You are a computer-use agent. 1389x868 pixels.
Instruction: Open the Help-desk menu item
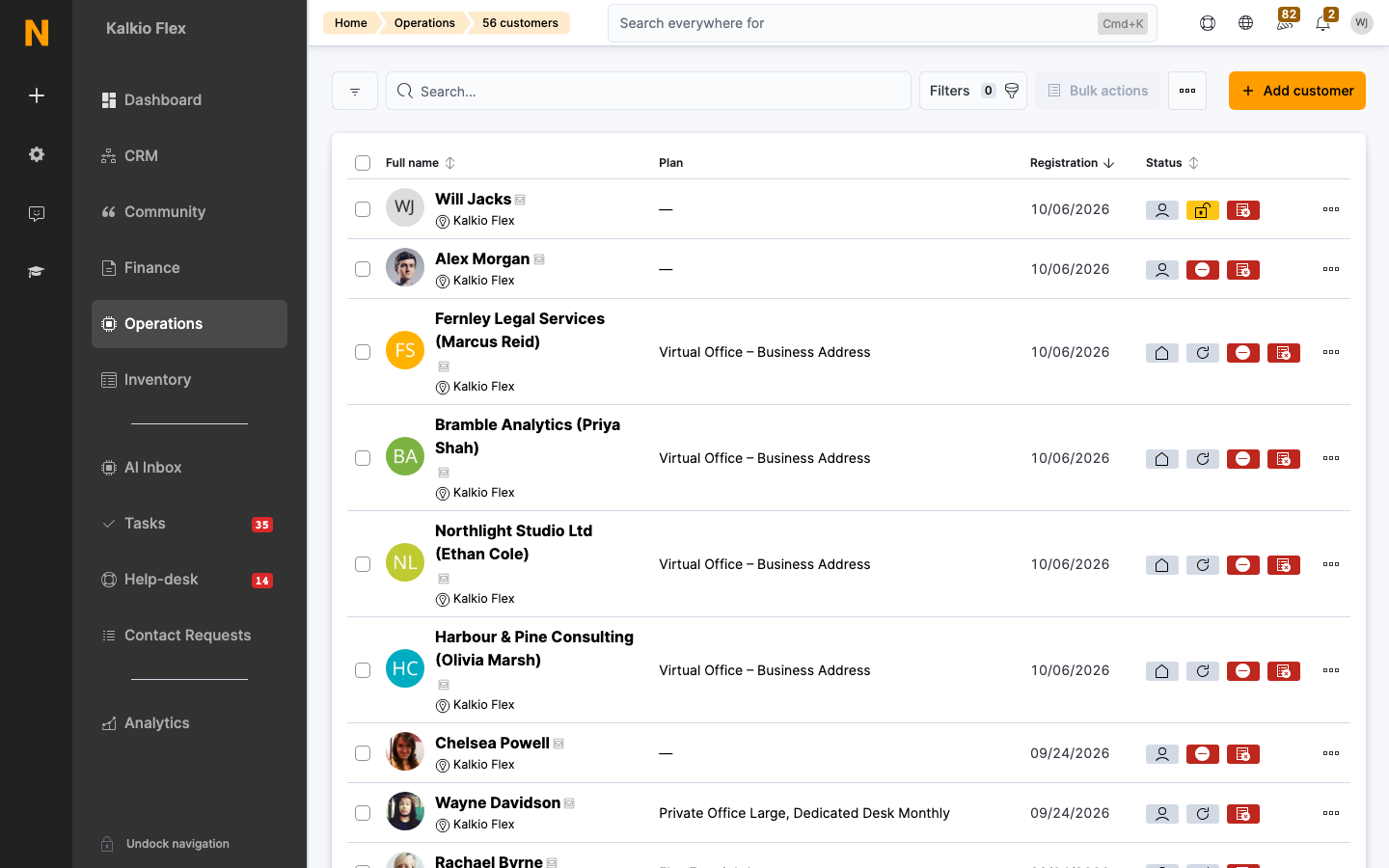[189, 580]
